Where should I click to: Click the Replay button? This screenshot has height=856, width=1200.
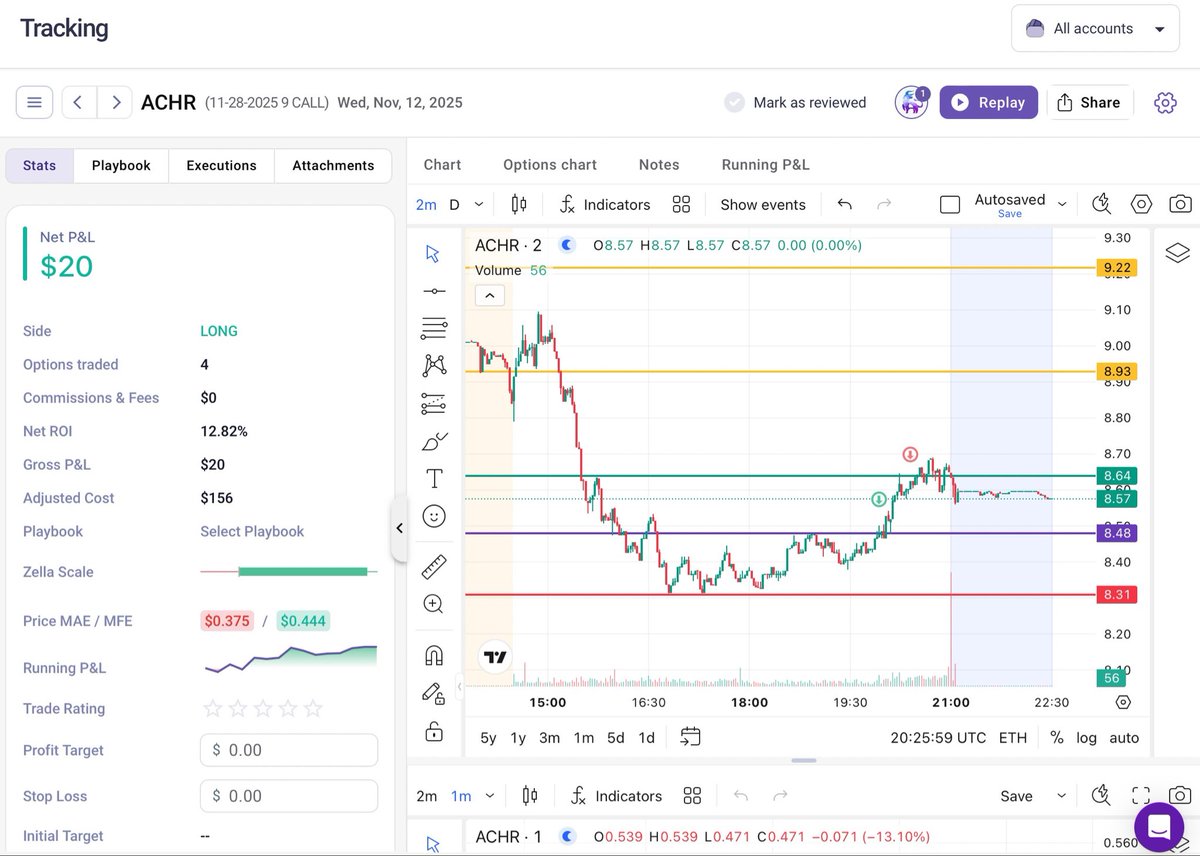point(989,102)
